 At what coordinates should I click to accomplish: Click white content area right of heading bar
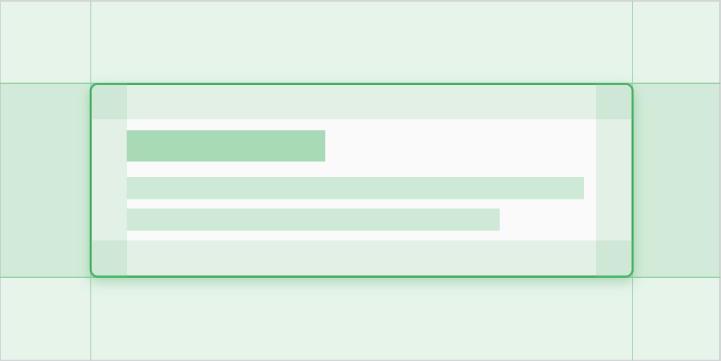click(460, 146)
